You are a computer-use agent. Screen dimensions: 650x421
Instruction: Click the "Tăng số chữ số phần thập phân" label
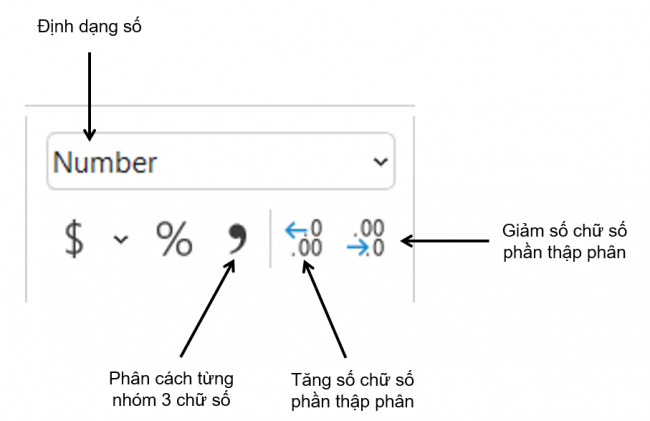(351, 391)
